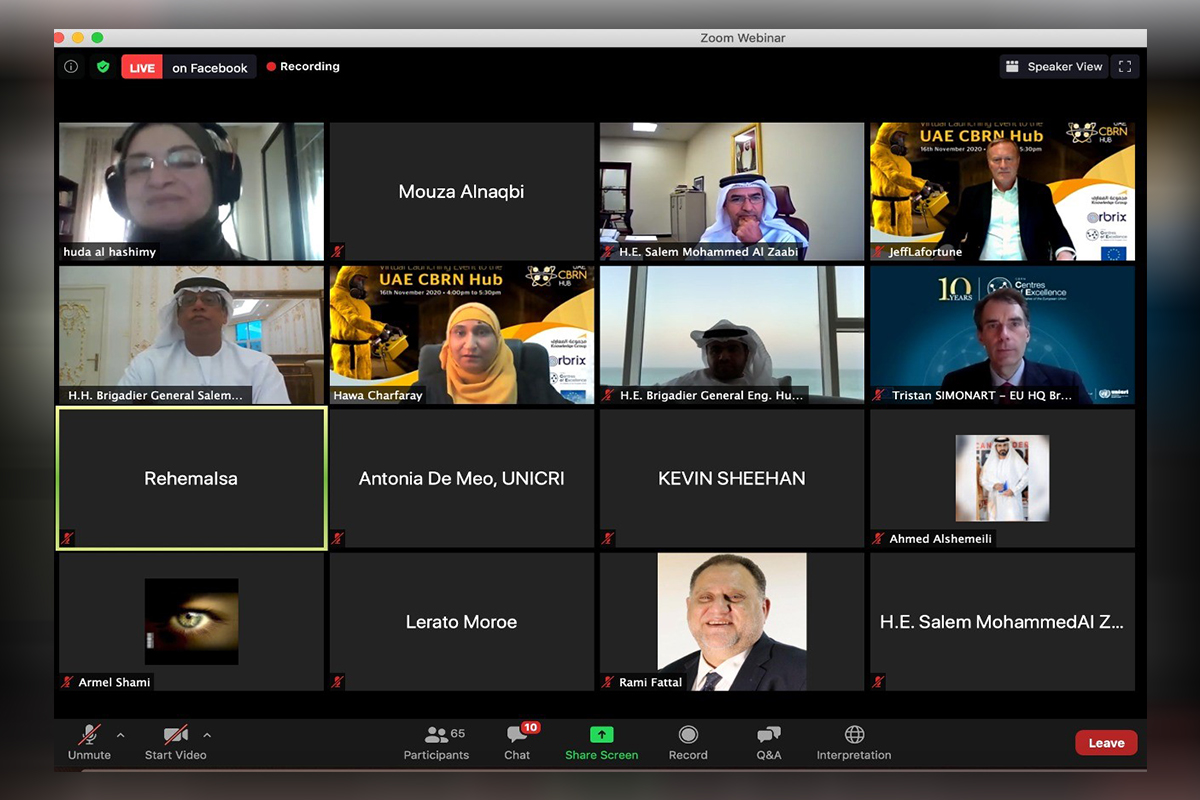Click the Armel Shami name label

[115, 682]
